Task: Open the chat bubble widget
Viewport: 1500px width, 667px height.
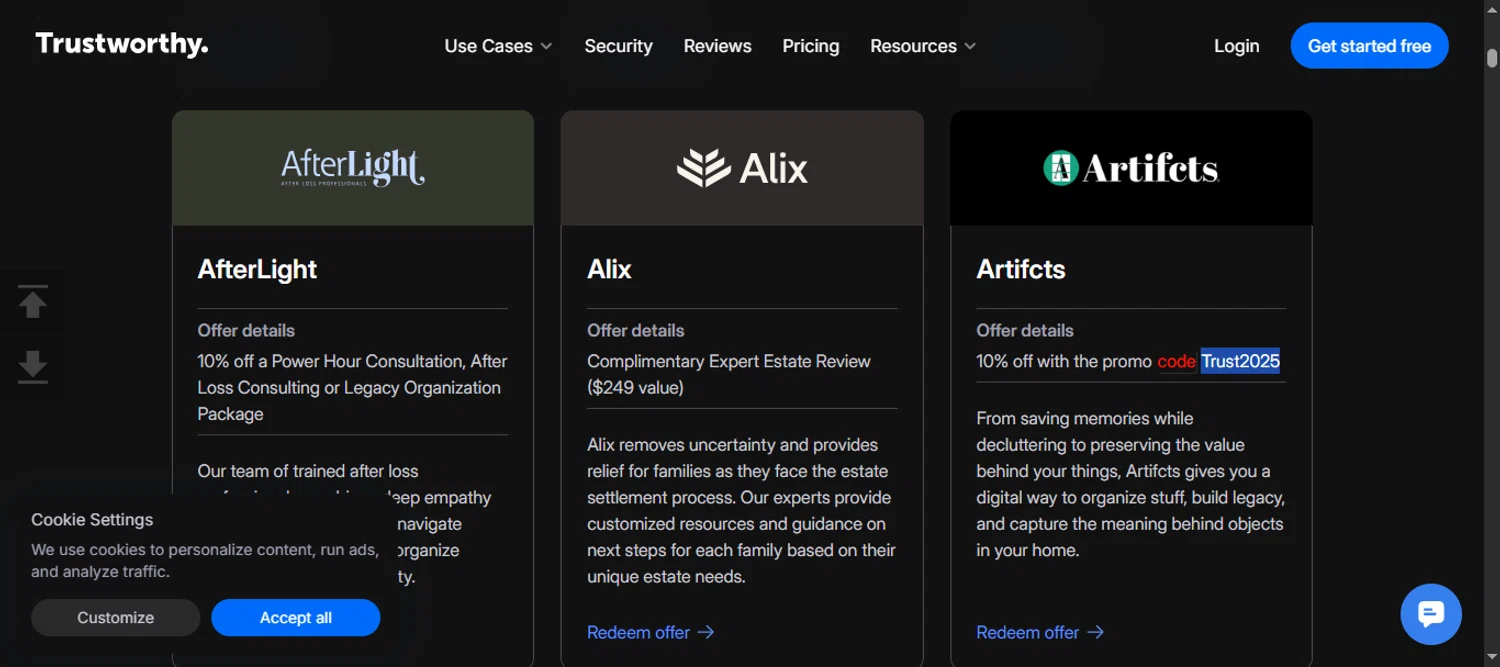Action: pyautogui.click(x=1431, y=614)
